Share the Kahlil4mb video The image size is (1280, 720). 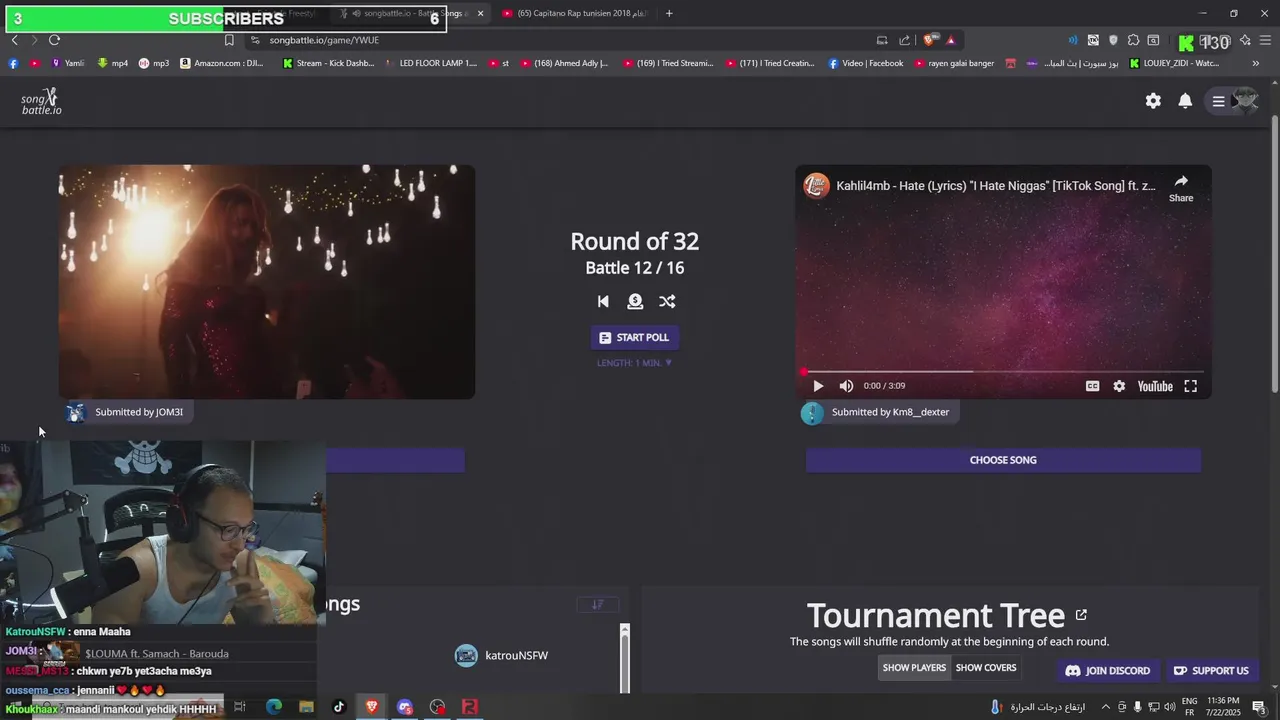(1181, 187)
